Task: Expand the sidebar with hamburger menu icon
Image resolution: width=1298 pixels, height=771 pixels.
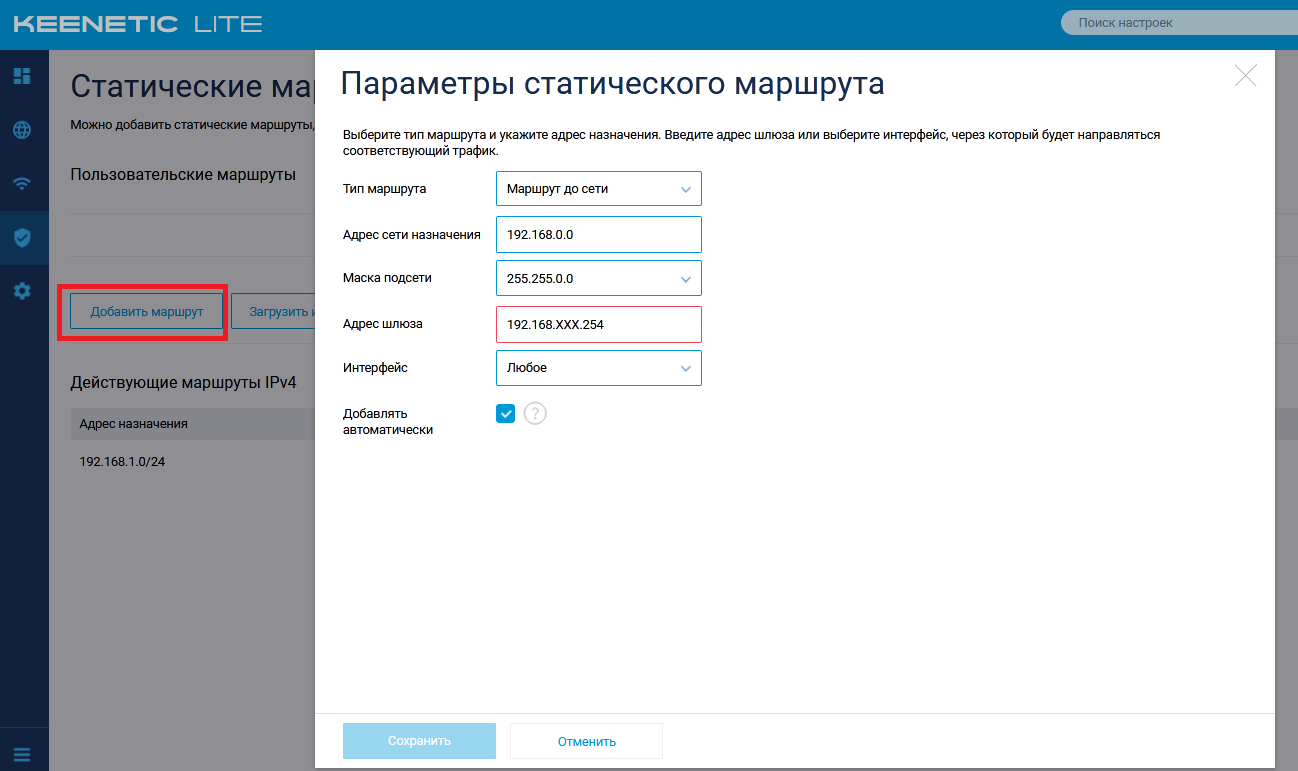Action: 22,754
